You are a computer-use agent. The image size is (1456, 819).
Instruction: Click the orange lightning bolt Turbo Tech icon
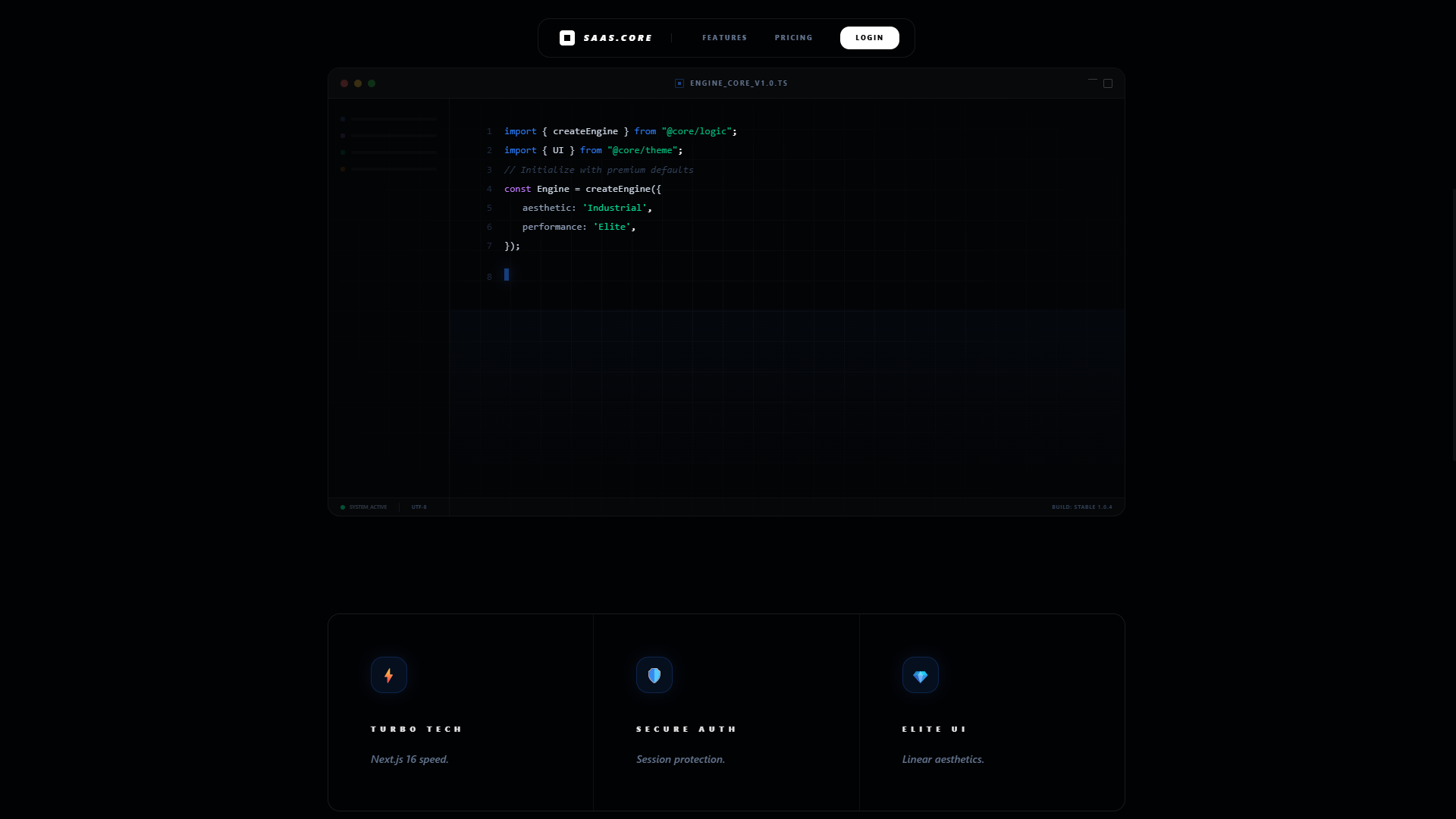pos(389,675)
